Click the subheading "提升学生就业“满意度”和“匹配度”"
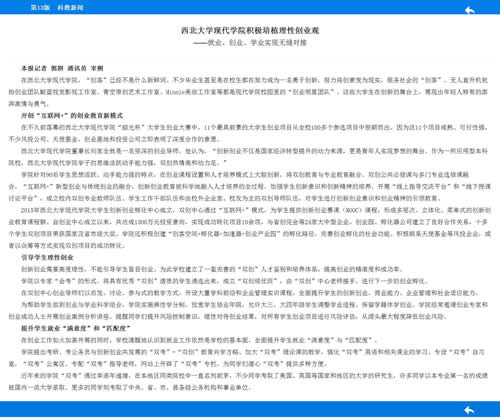The height and width of the screenshot is (420, 500). 76,328
